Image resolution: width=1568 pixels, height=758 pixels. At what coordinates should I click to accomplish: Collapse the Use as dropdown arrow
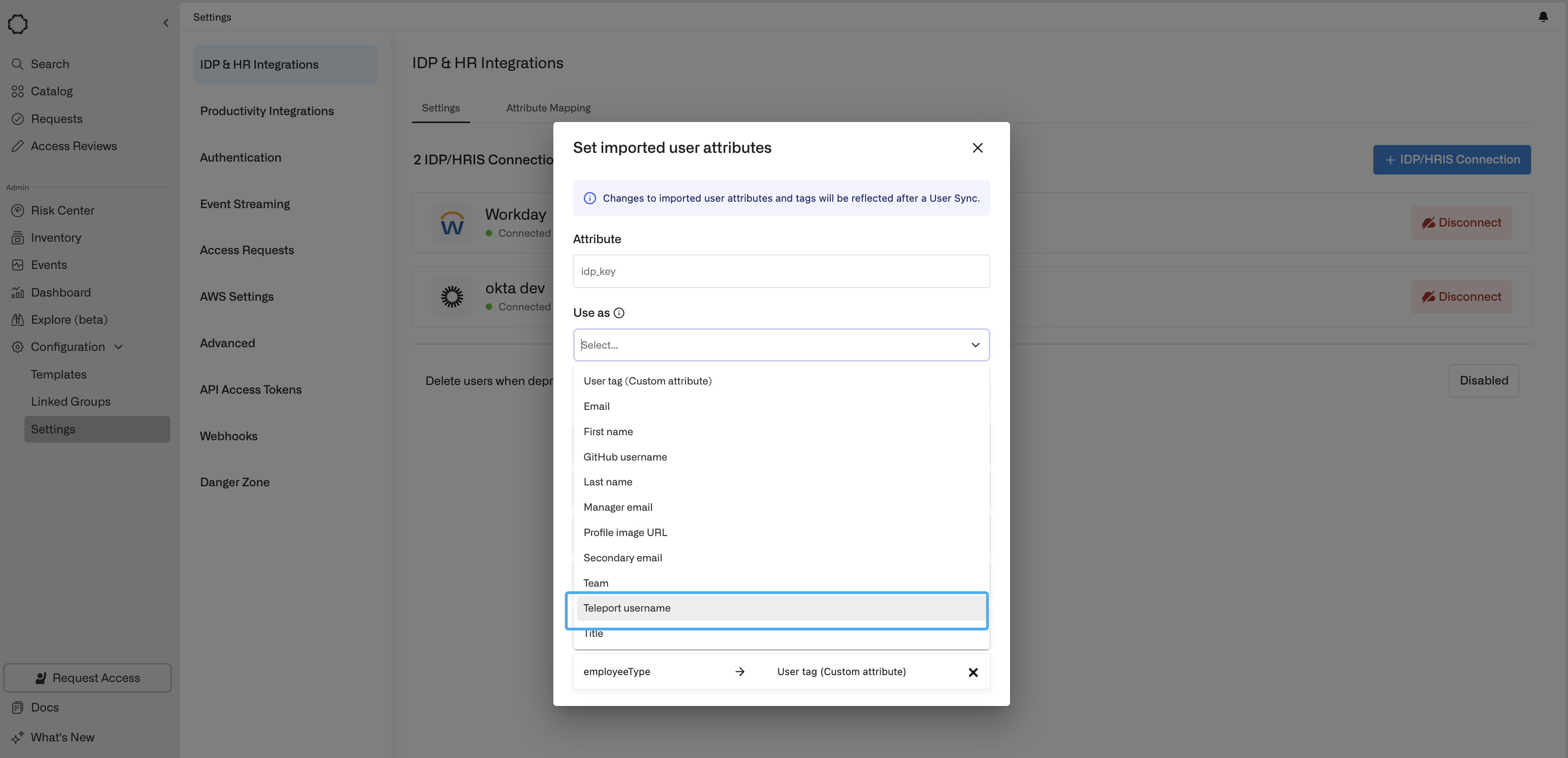[975, 345]
